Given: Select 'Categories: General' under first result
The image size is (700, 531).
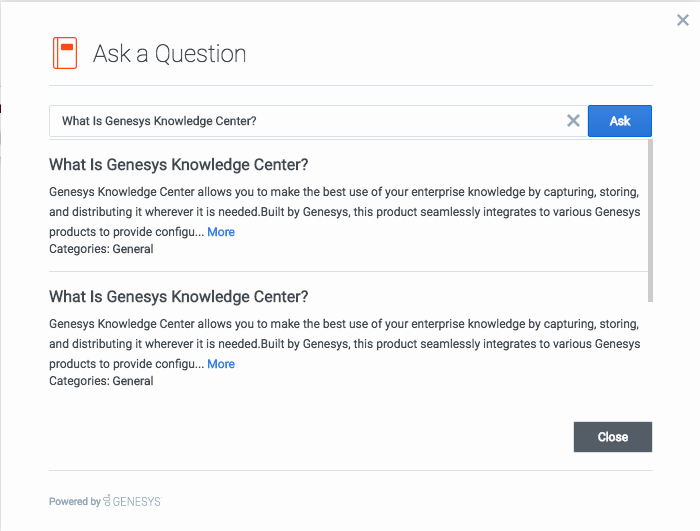Looking at the screenshot, I should (x=101, y=249).
